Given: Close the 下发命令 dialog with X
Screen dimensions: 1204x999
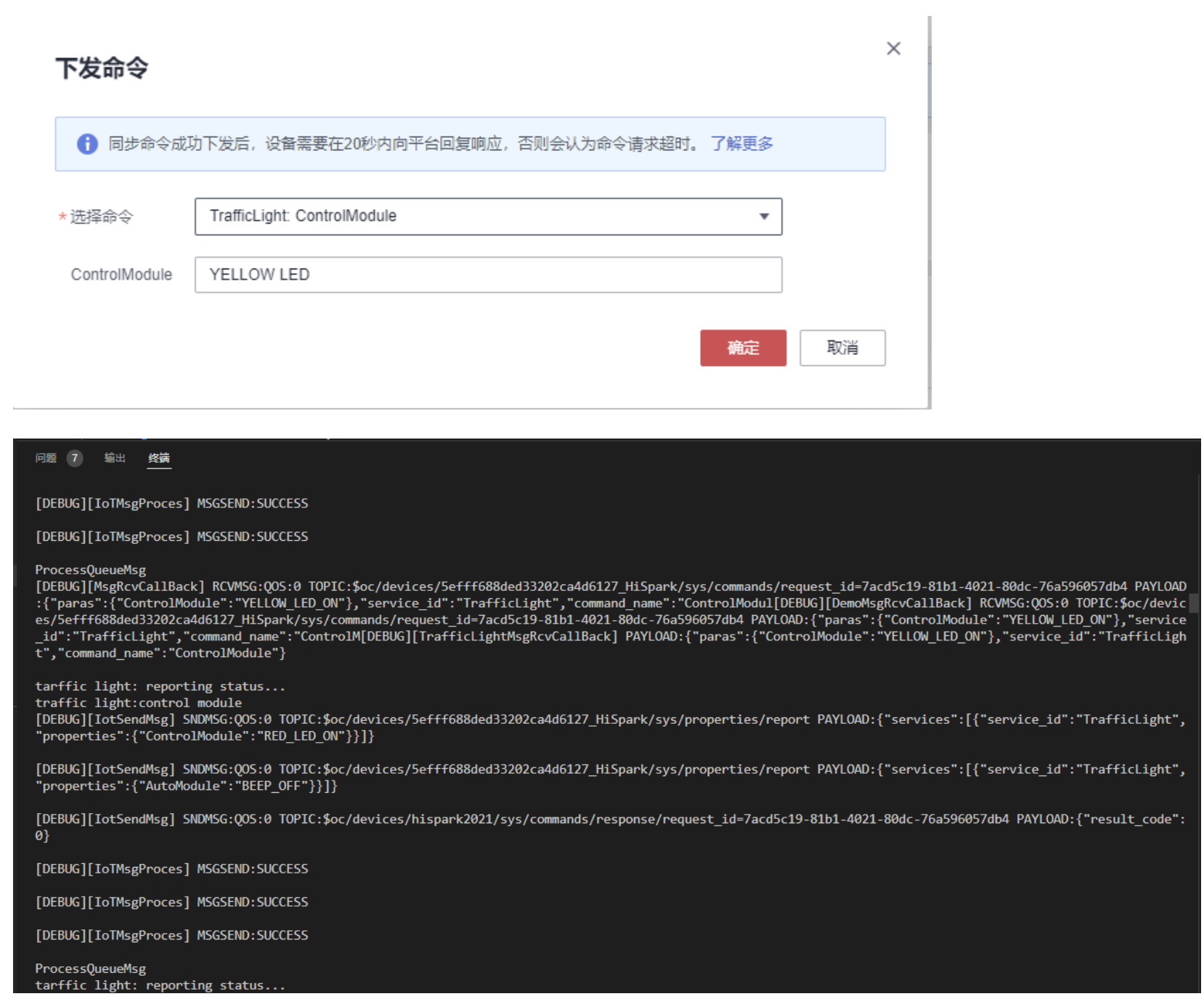Looking at the screenshot, I should coord(893,49).
